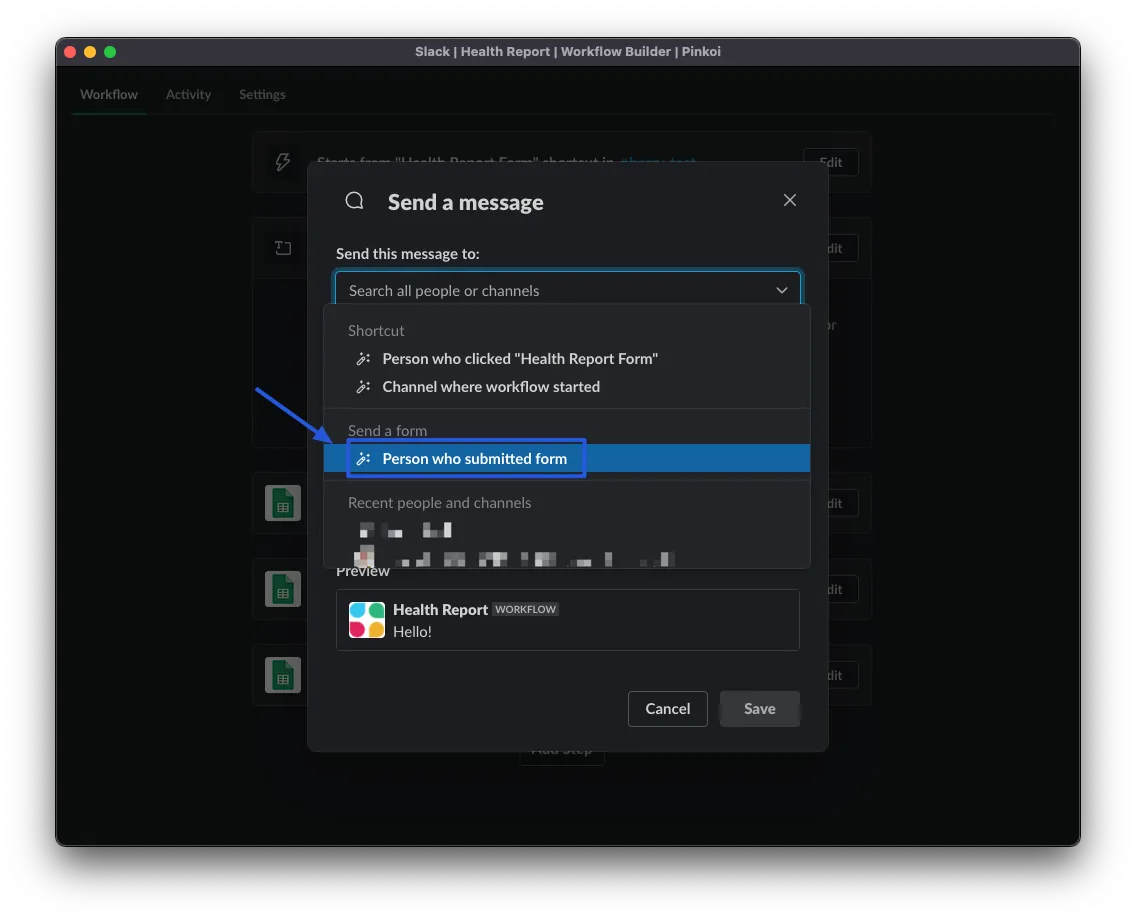Click the form step icon below the trigger
Image resolution: width=1136 pixels, height=920 pixels.
click(x=283, y=248)
